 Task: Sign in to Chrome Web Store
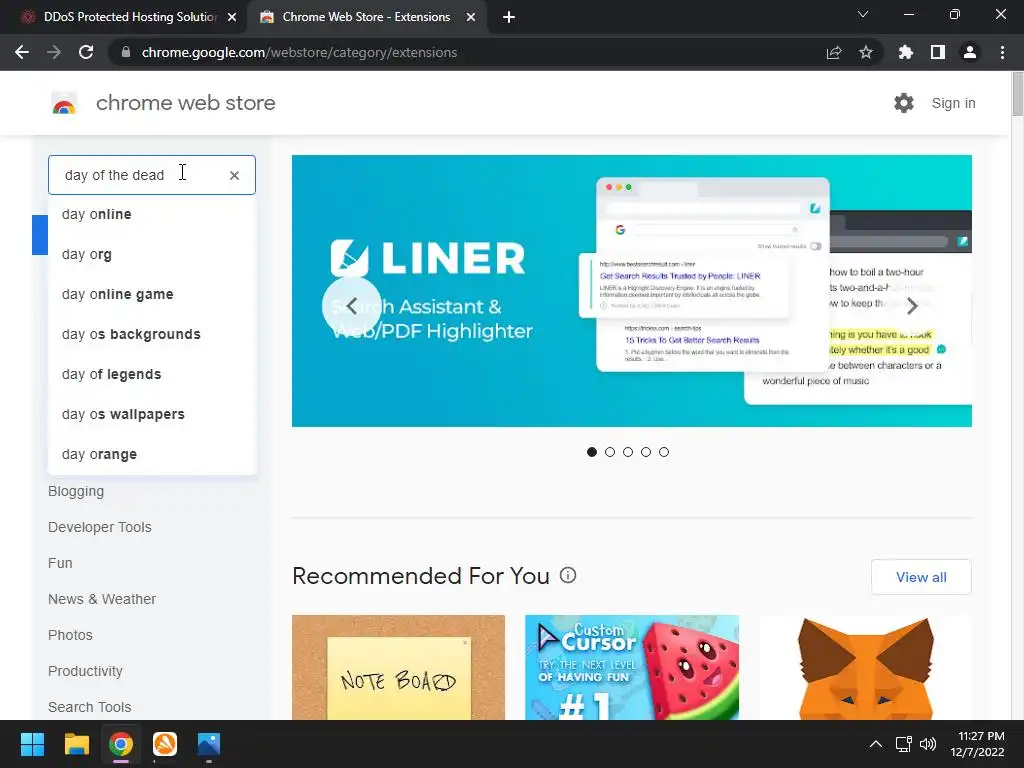pyautogui.click(x=953, y=103)
